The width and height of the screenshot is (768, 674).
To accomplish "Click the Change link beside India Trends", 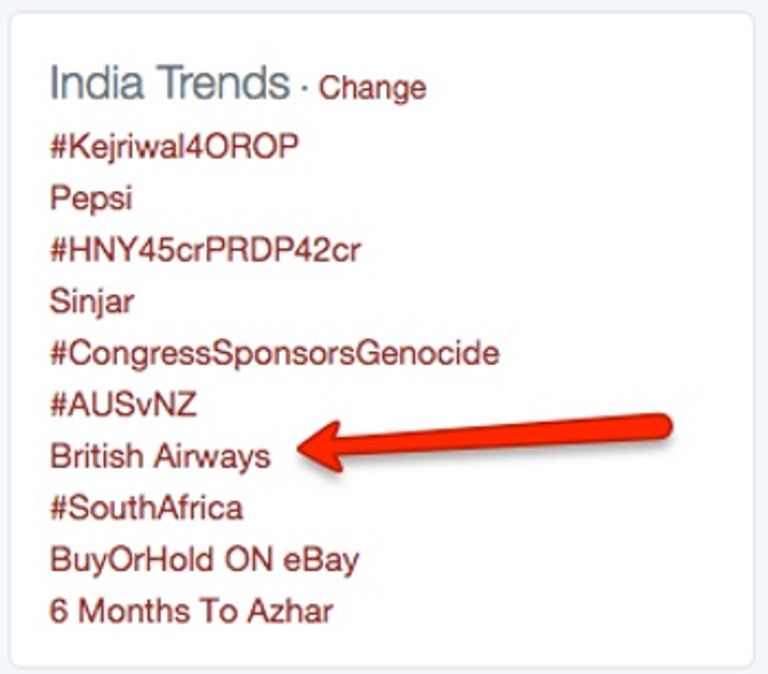I will point(372,88).
